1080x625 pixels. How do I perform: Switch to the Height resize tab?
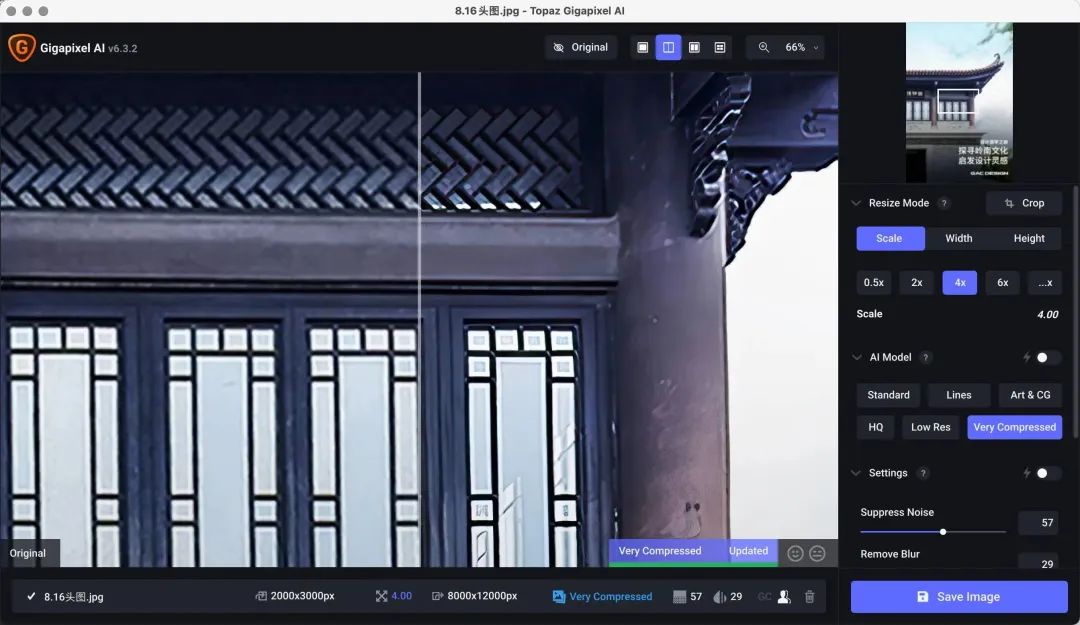pos(1028,238)
